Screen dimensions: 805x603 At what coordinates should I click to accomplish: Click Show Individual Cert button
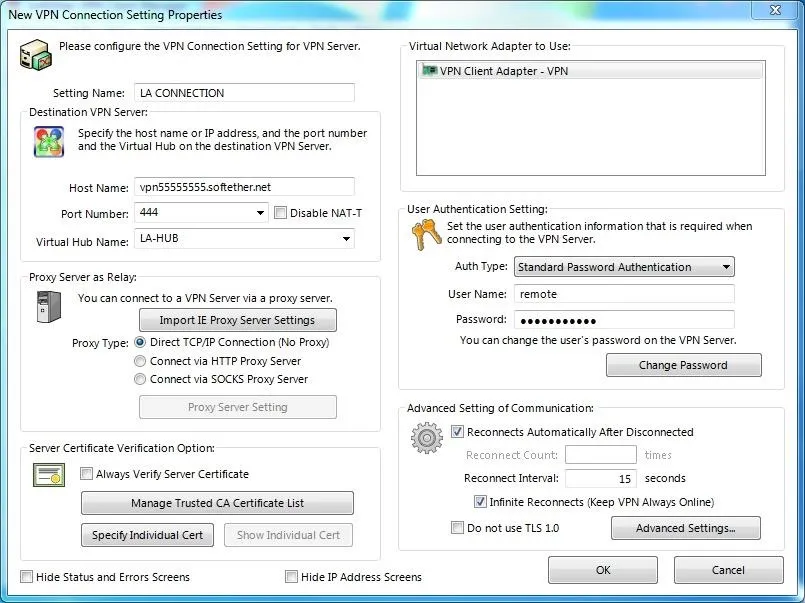(x=288, y=535)
